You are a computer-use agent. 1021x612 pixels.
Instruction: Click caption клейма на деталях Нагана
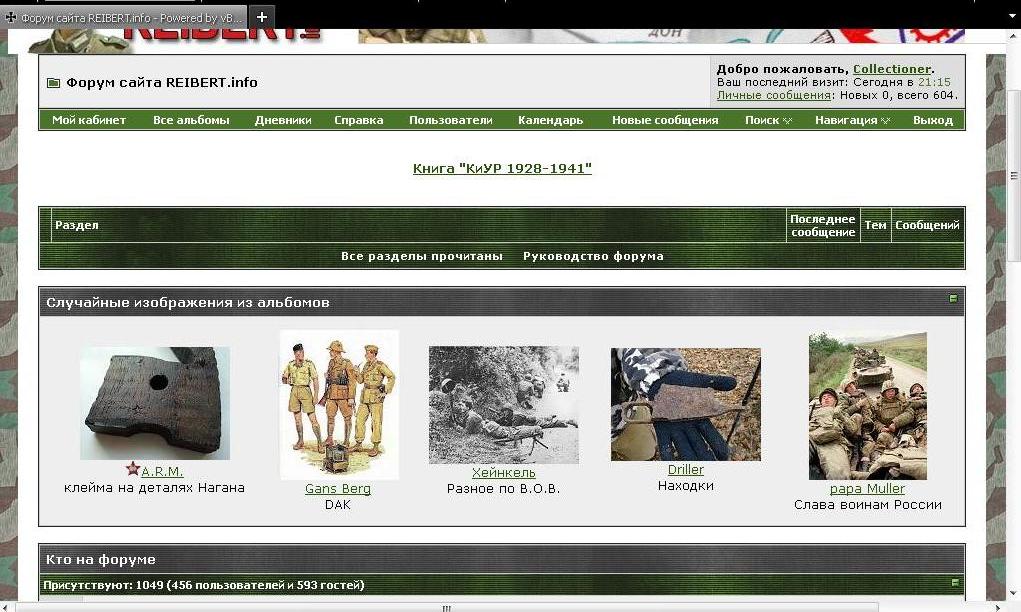[154, 488]
